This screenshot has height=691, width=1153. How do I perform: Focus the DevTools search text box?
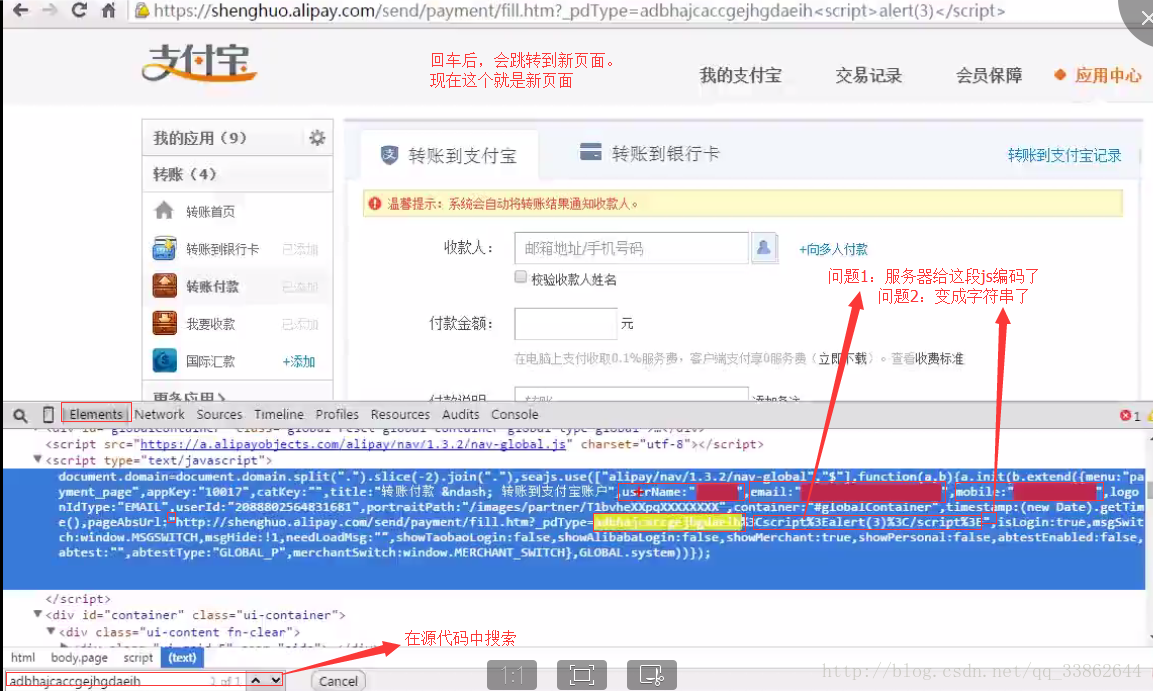pos(125,681)
